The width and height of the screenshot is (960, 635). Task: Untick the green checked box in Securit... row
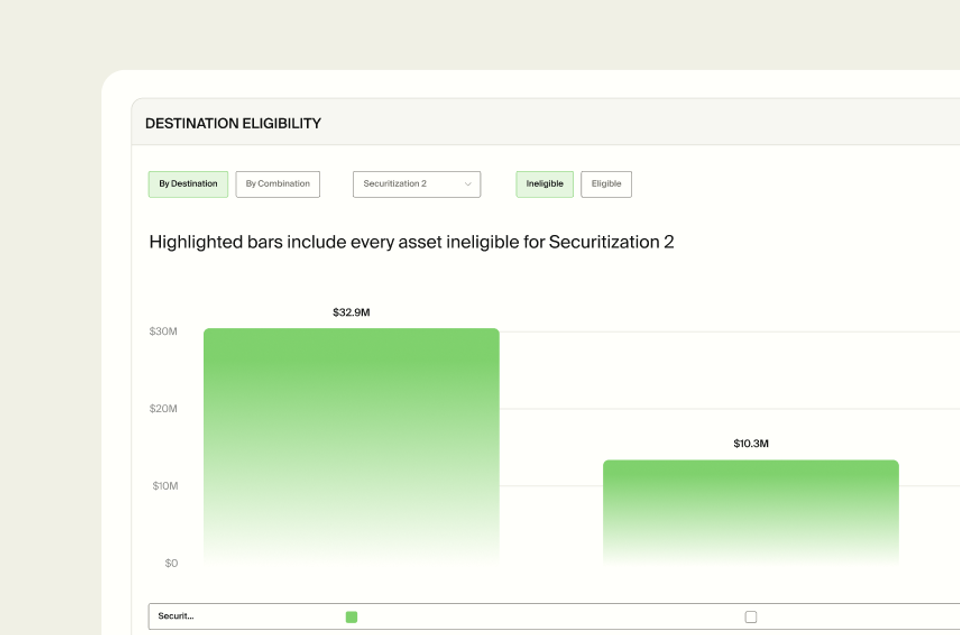[x=351, y=617]
